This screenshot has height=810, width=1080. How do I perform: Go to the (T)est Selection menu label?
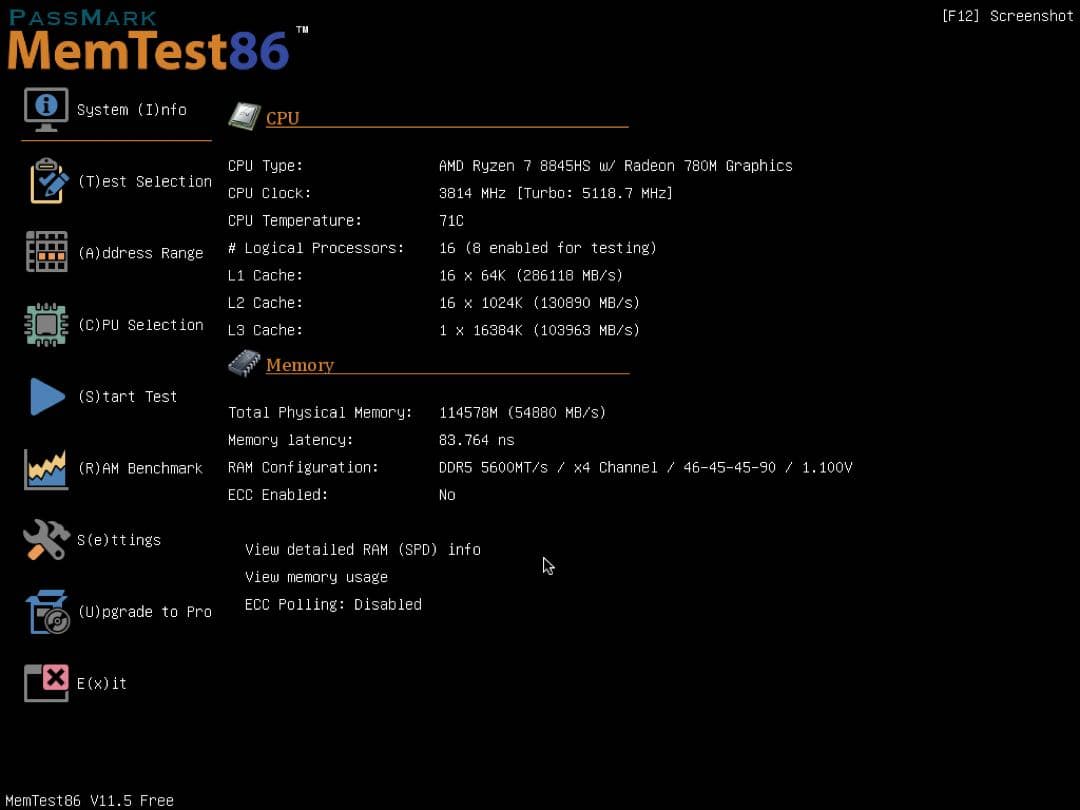(x=144, y=182)
